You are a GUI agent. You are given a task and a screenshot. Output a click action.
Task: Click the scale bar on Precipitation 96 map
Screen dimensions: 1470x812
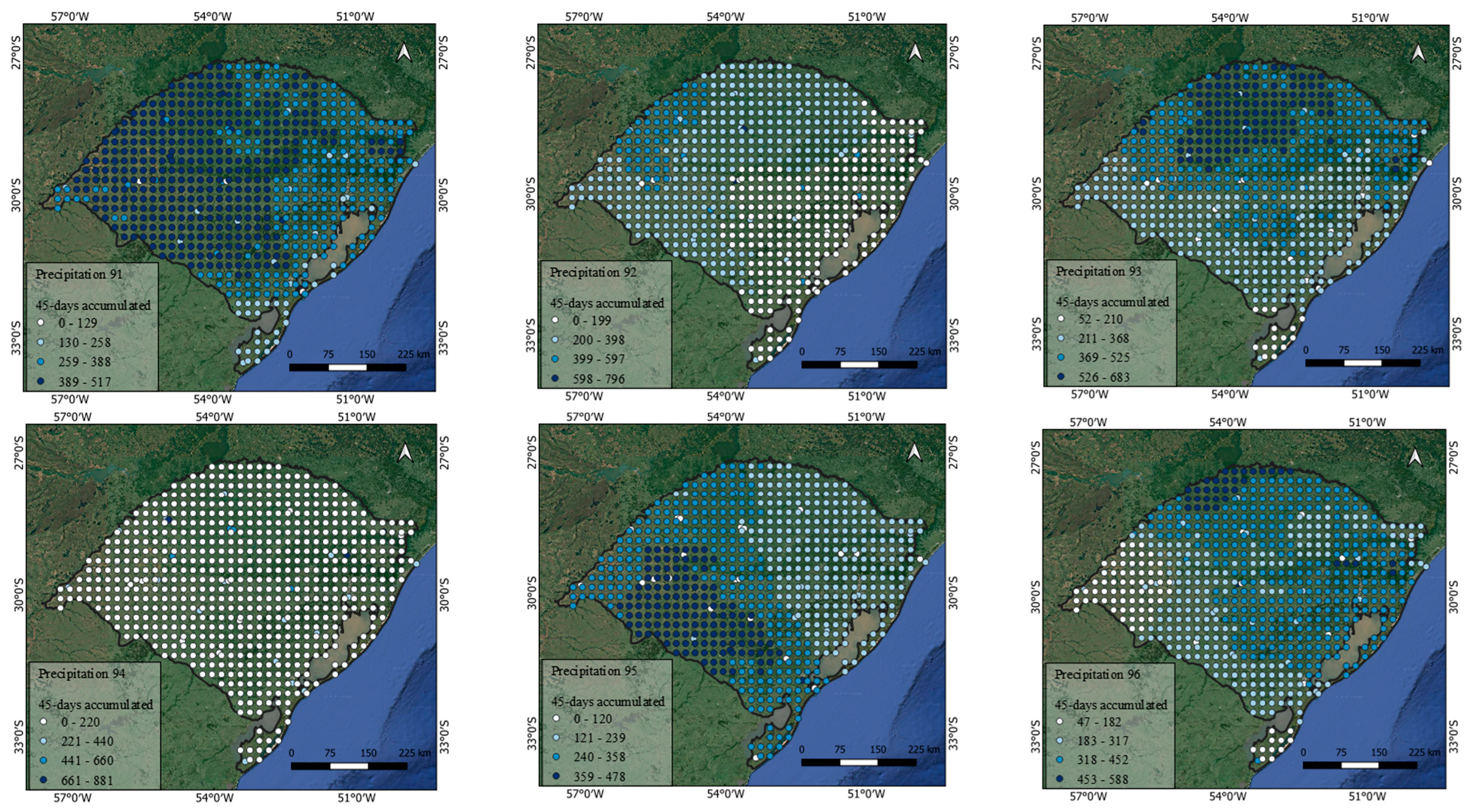click(1359, 765)
